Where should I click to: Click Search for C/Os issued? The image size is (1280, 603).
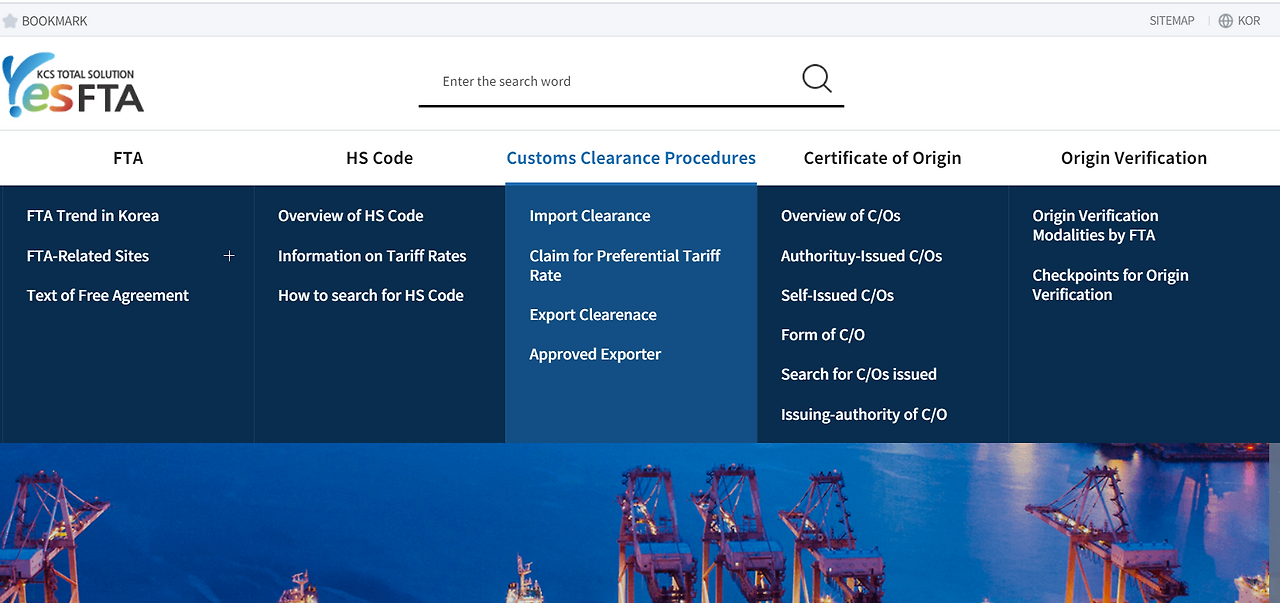tap(859, 375)
